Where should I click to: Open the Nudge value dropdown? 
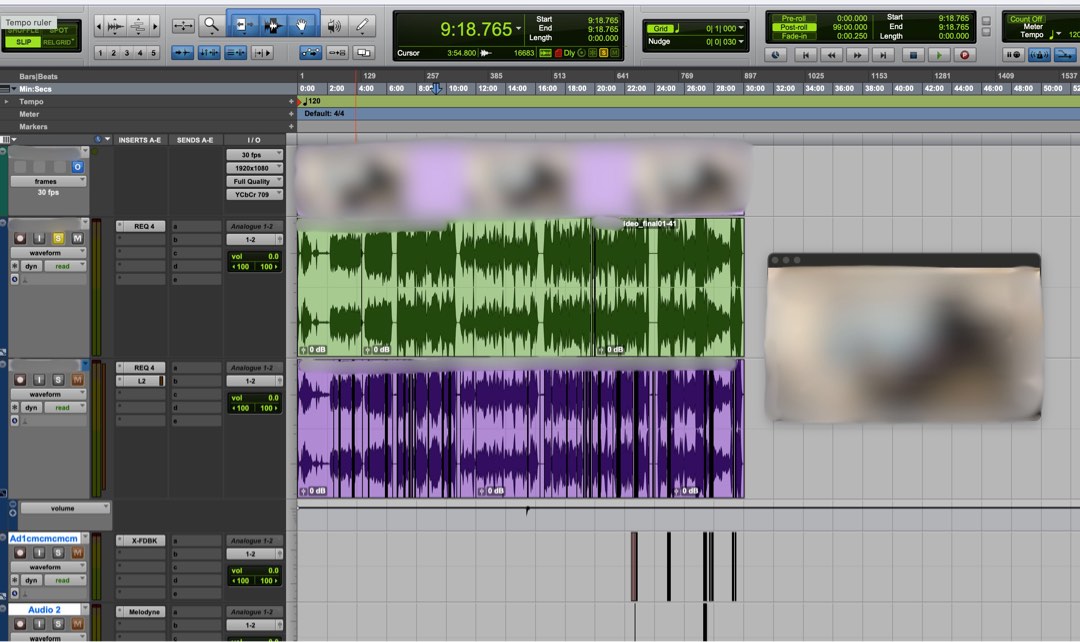coord(741,41)
